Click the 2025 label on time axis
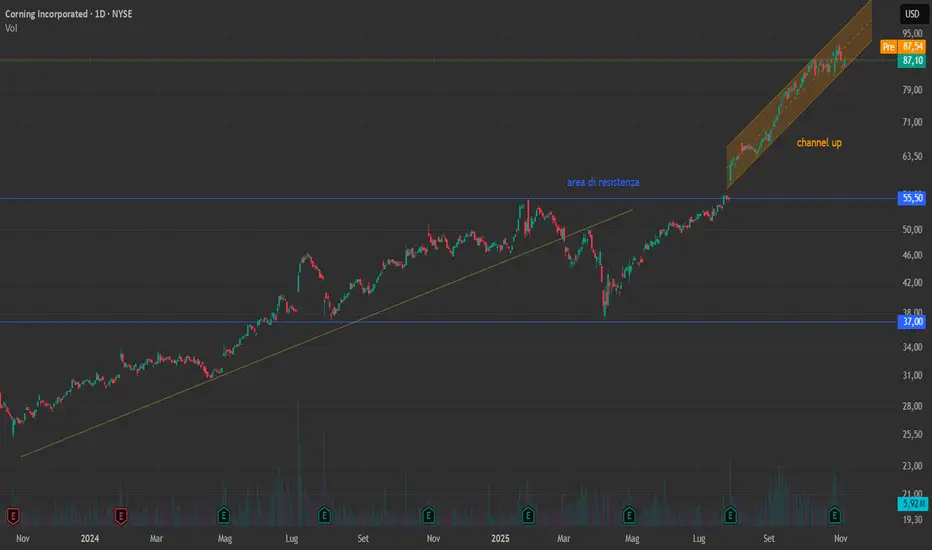 point(500,538)
